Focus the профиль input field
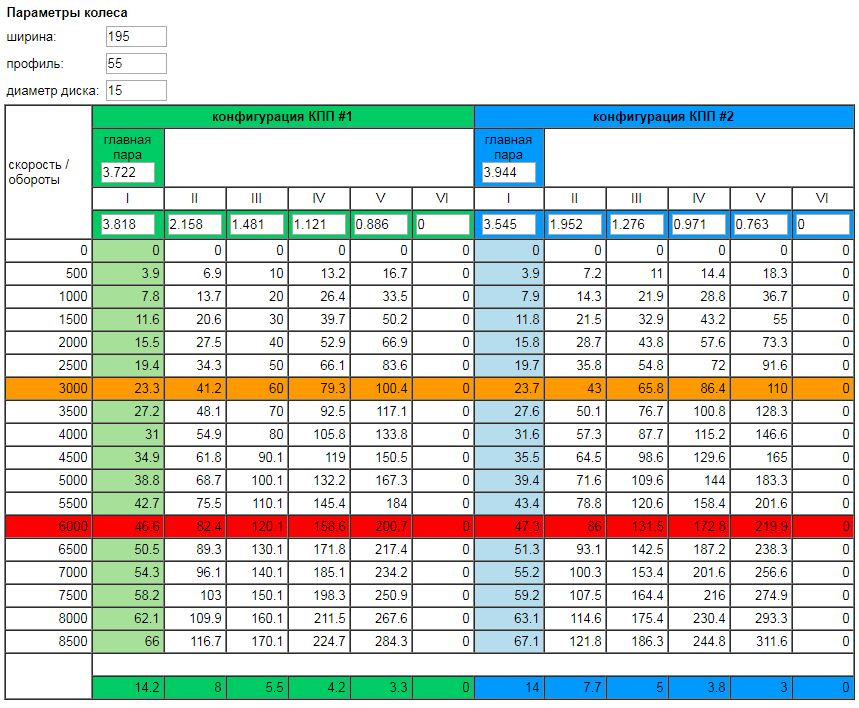This screenshot has width=859, height=708. [x=135, y=64]
